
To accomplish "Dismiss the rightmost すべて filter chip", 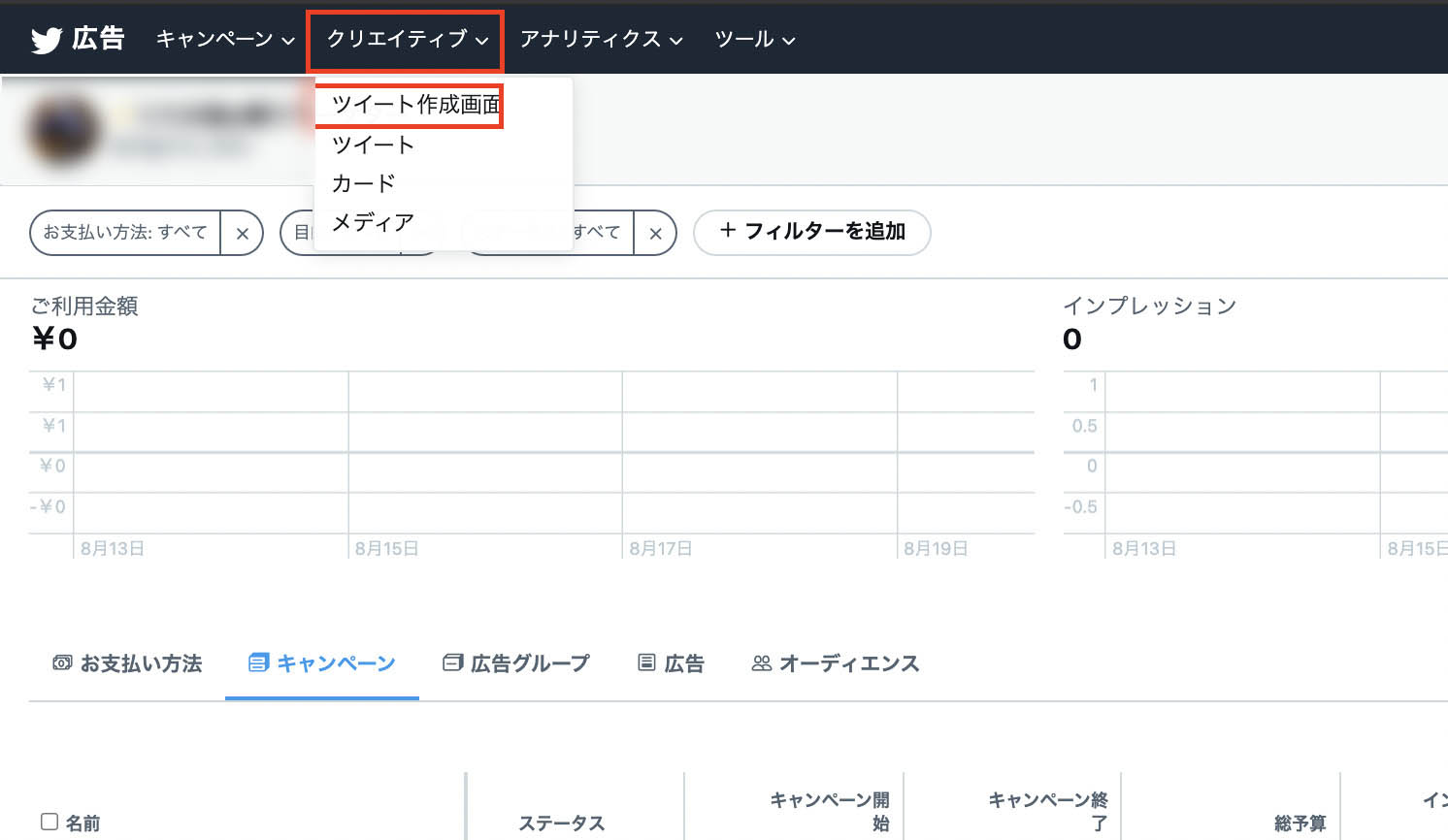I will (656, 233).
